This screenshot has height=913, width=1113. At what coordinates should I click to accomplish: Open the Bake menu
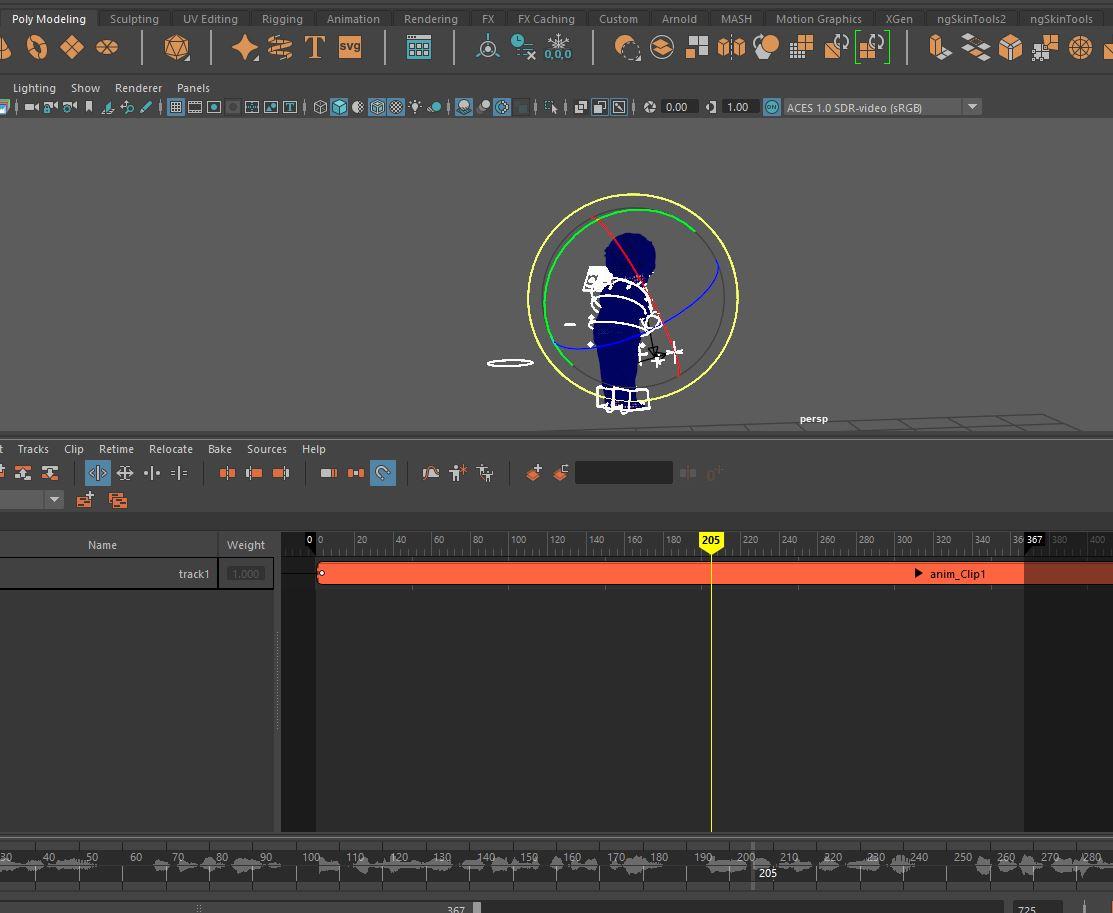point(219,449)
